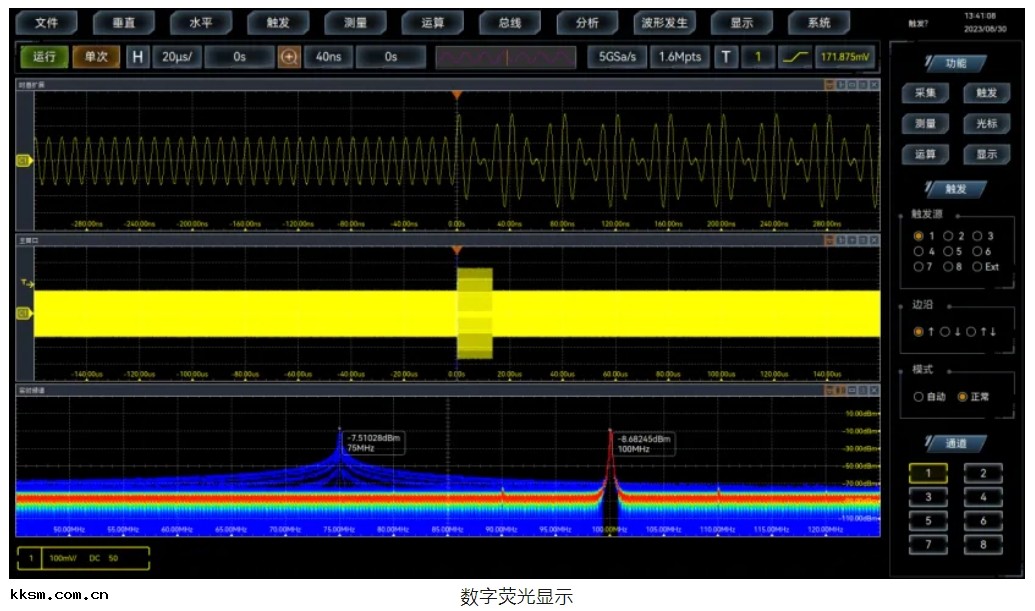Viewport: 1035px width, 611px height.
Task: Set trigger mode to 自动 (Auto)
Action: click(x=919, y=397)
